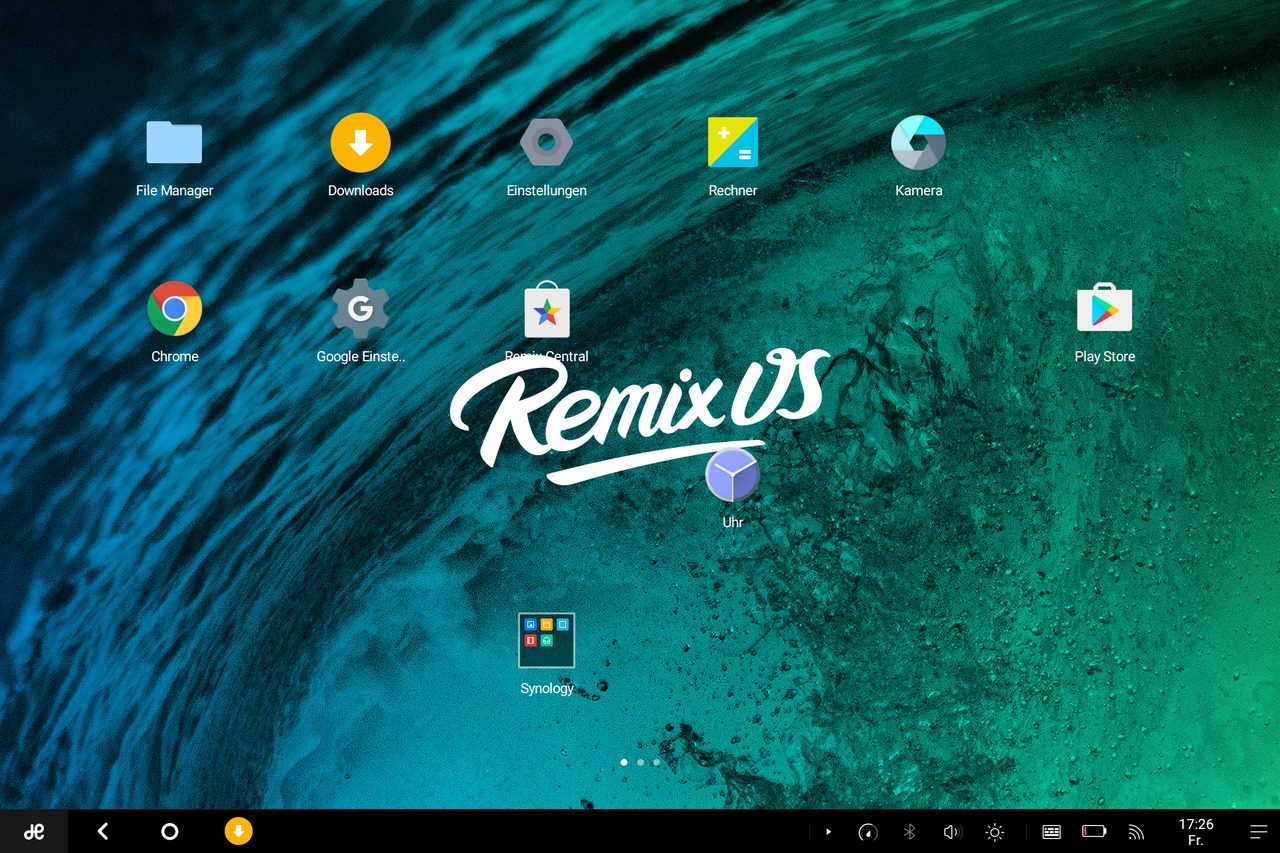The image size is (1280, 853).
Task: Launch the Rechner calculator app
Action: click(733, 143)
